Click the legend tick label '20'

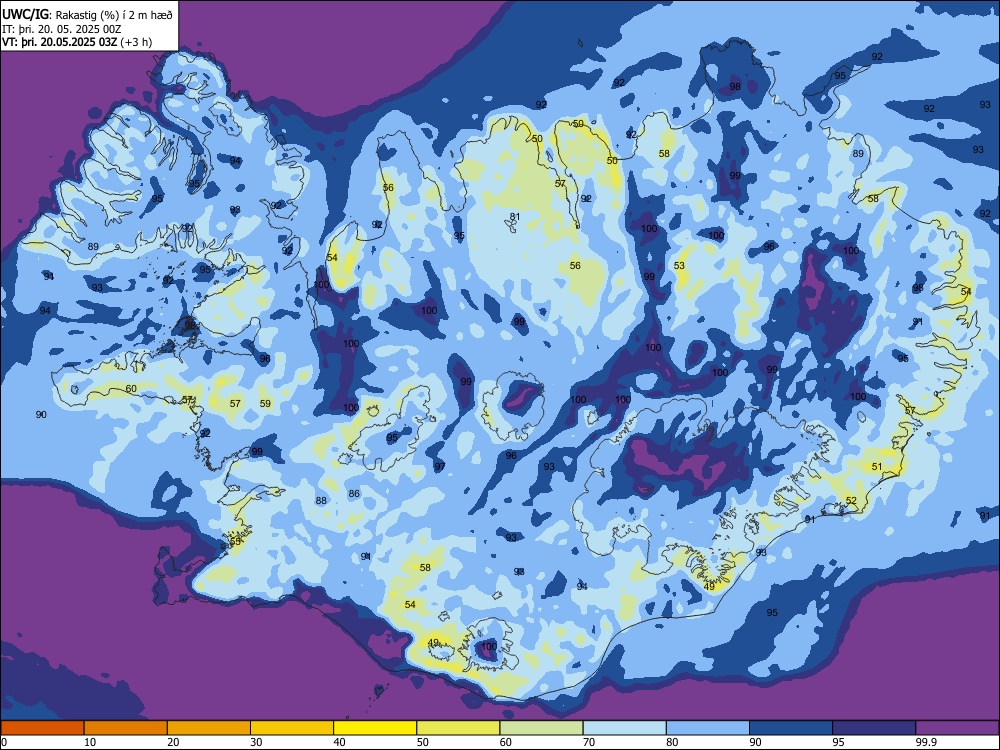tap(173, 742)
